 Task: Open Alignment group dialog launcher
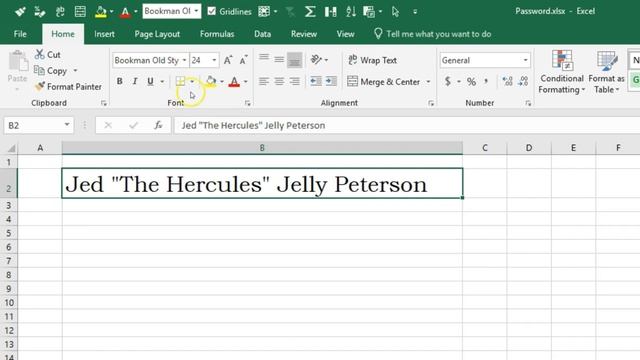431,103
